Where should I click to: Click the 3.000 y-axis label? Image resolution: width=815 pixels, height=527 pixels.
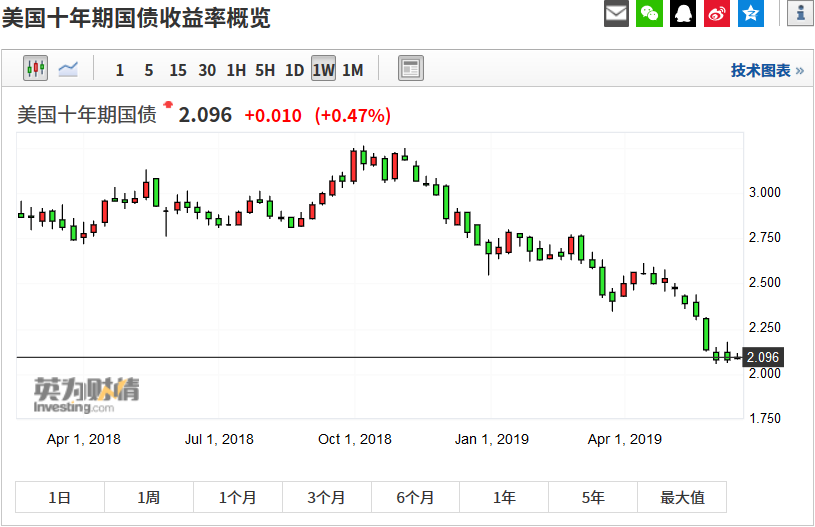pyautogui.click(x=765, y=192)
